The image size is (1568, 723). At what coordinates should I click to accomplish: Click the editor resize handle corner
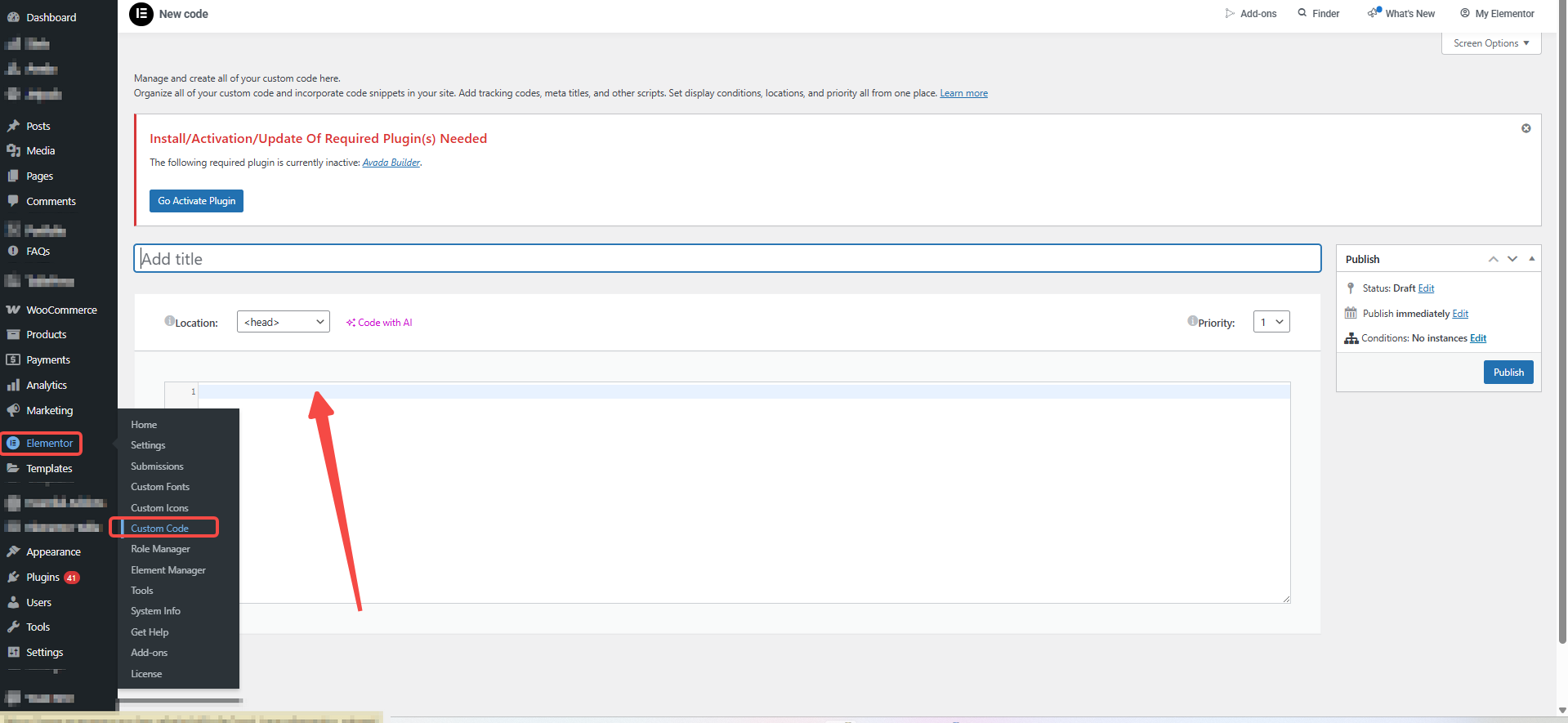1286,599
